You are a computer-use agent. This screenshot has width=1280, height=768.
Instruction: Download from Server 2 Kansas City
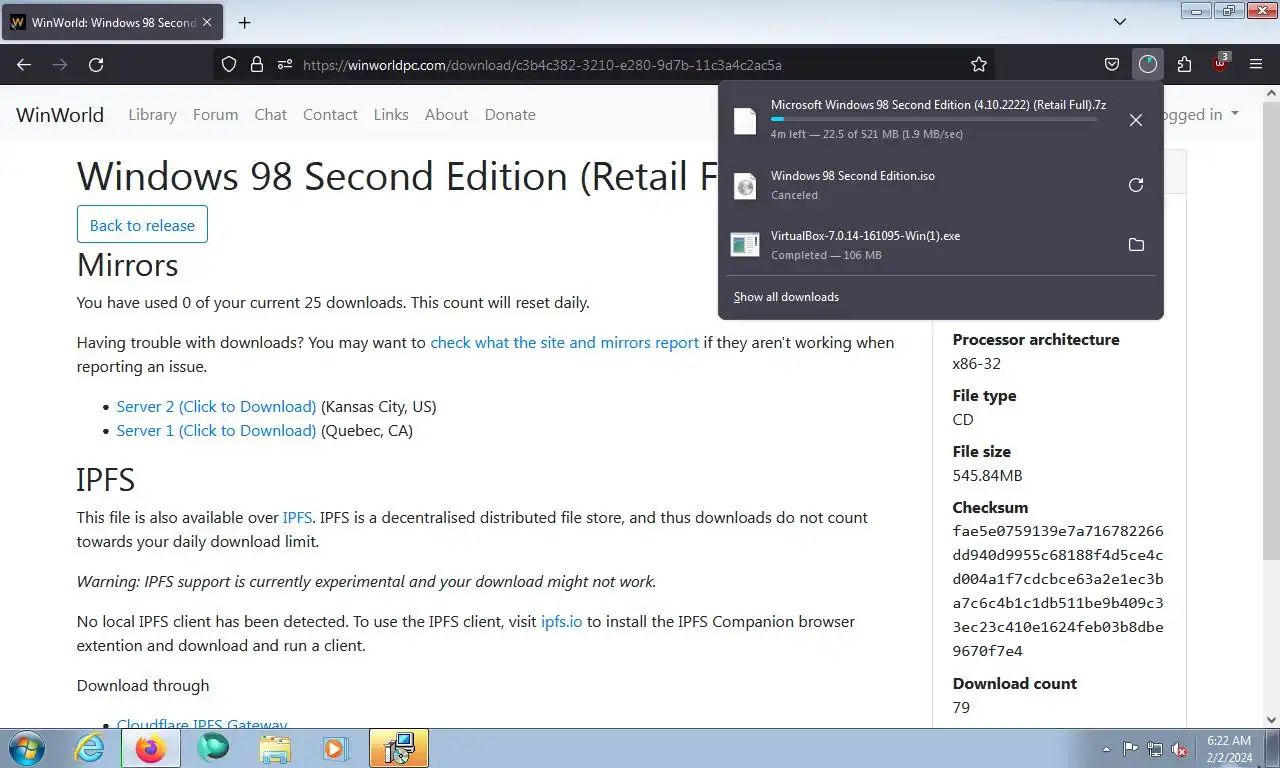pos(216,407)
